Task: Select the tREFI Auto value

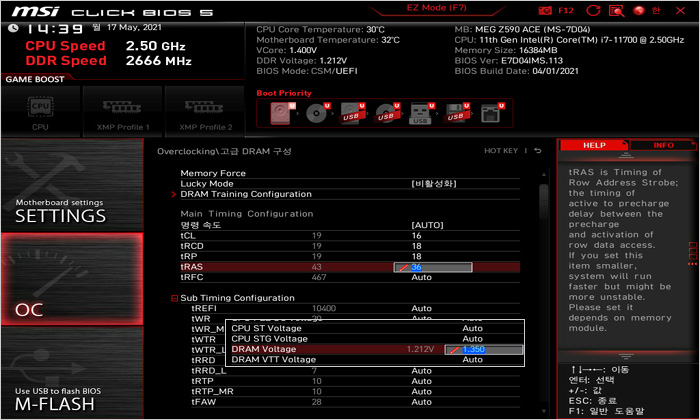Action: coord(421,308)
